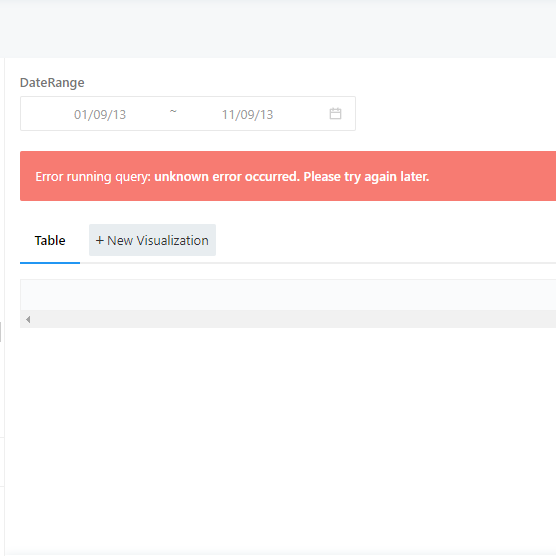Click the tilde separator between dates
The image size is (556, 556).
click(173, 111)
